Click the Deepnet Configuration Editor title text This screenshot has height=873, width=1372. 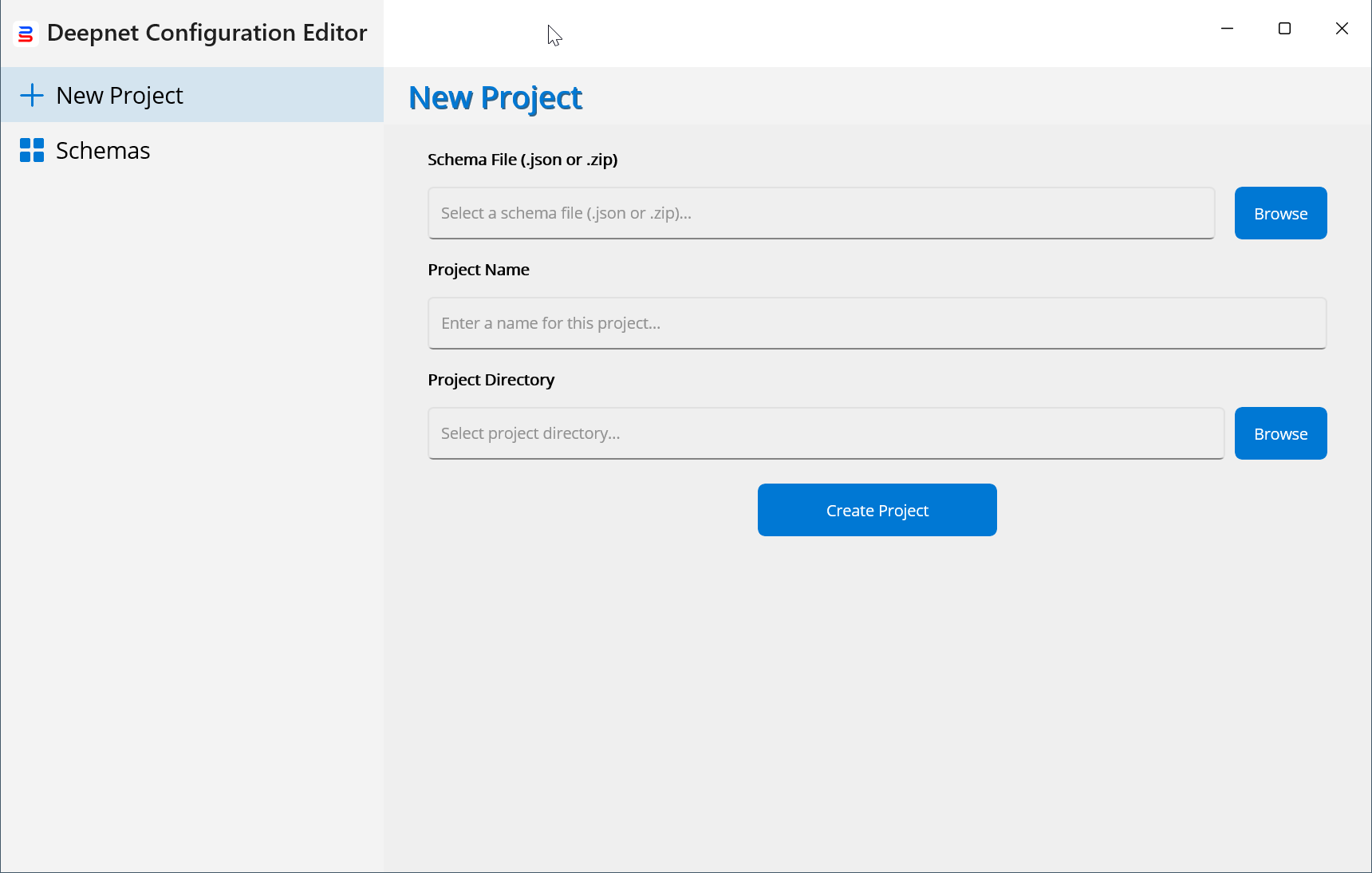click(207, 33)
